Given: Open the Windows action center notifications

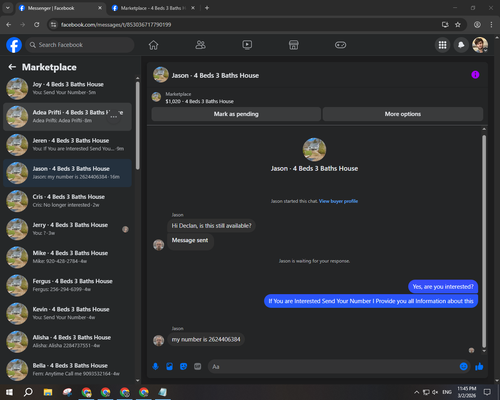Looking at the screenshot, I should [x=487, y=392].
